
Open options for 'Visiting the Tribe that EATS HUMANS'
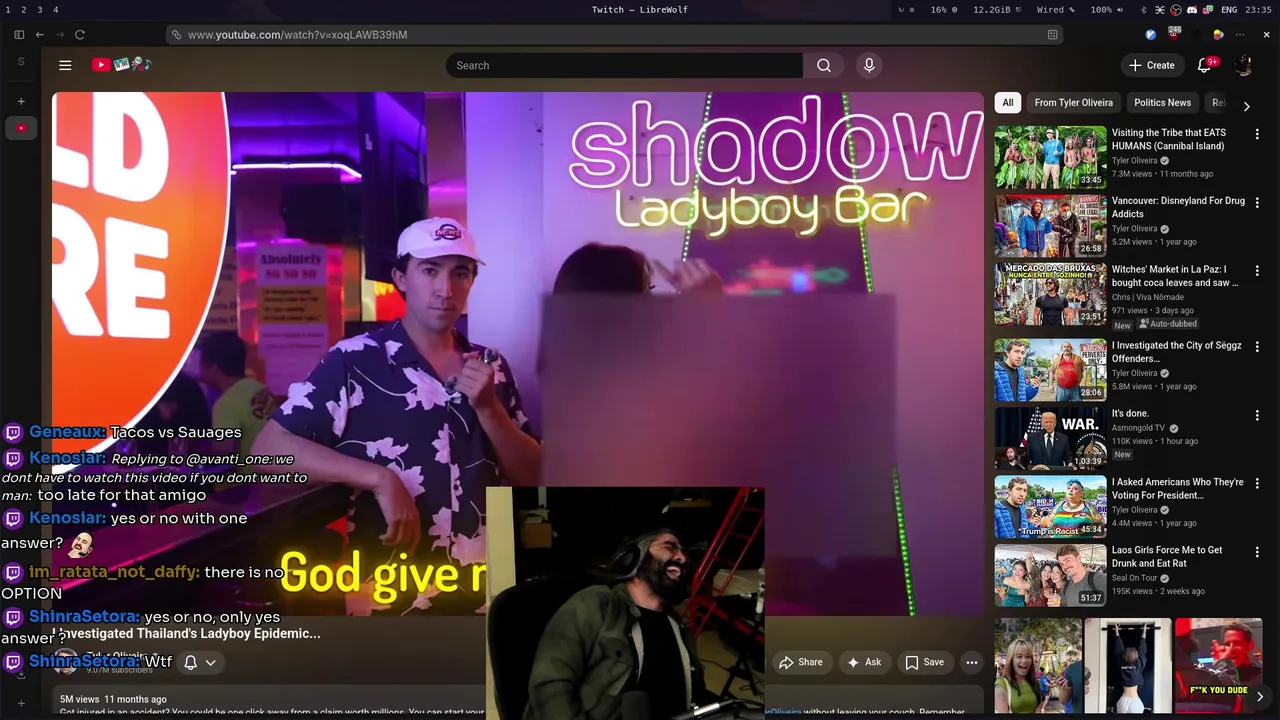pos(1257,134)
